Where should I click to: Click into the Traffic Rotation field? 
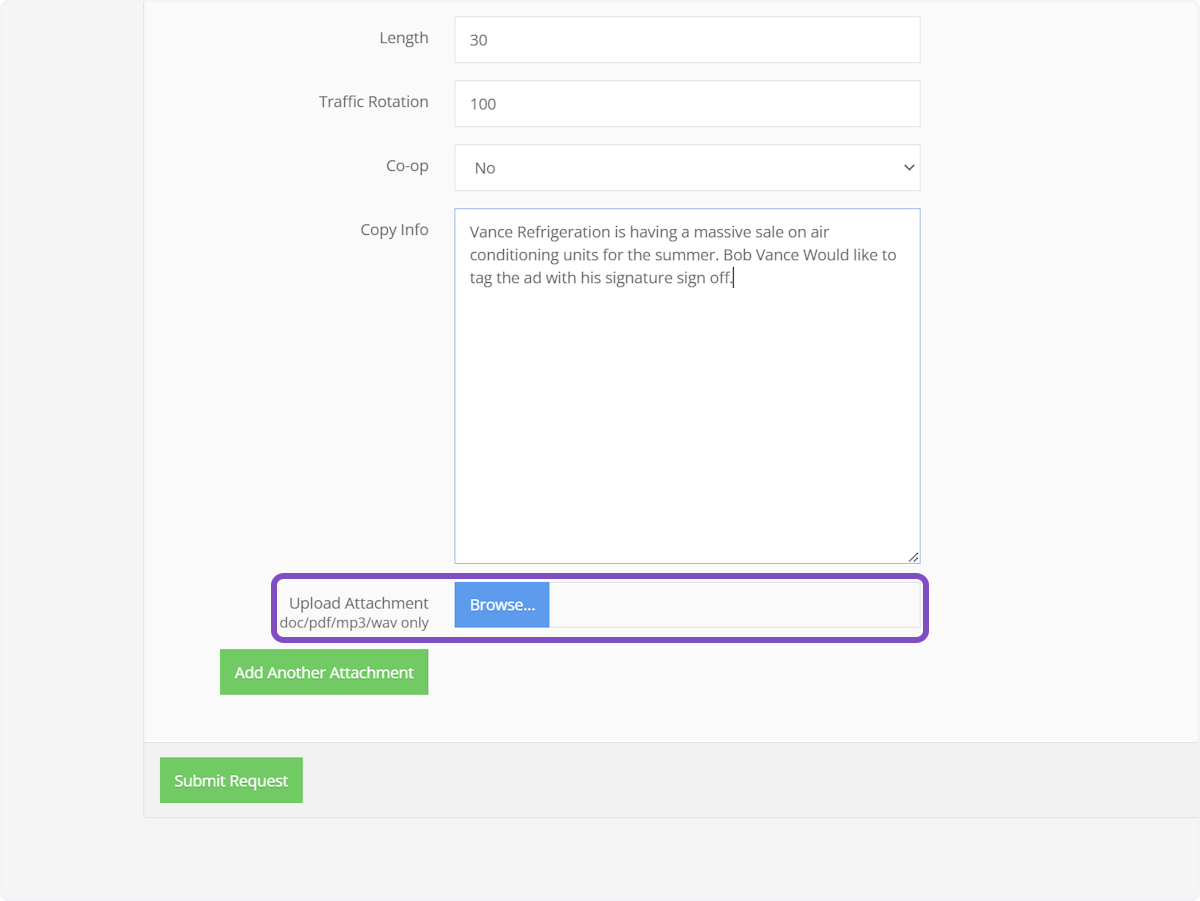(x=687, y=104)
